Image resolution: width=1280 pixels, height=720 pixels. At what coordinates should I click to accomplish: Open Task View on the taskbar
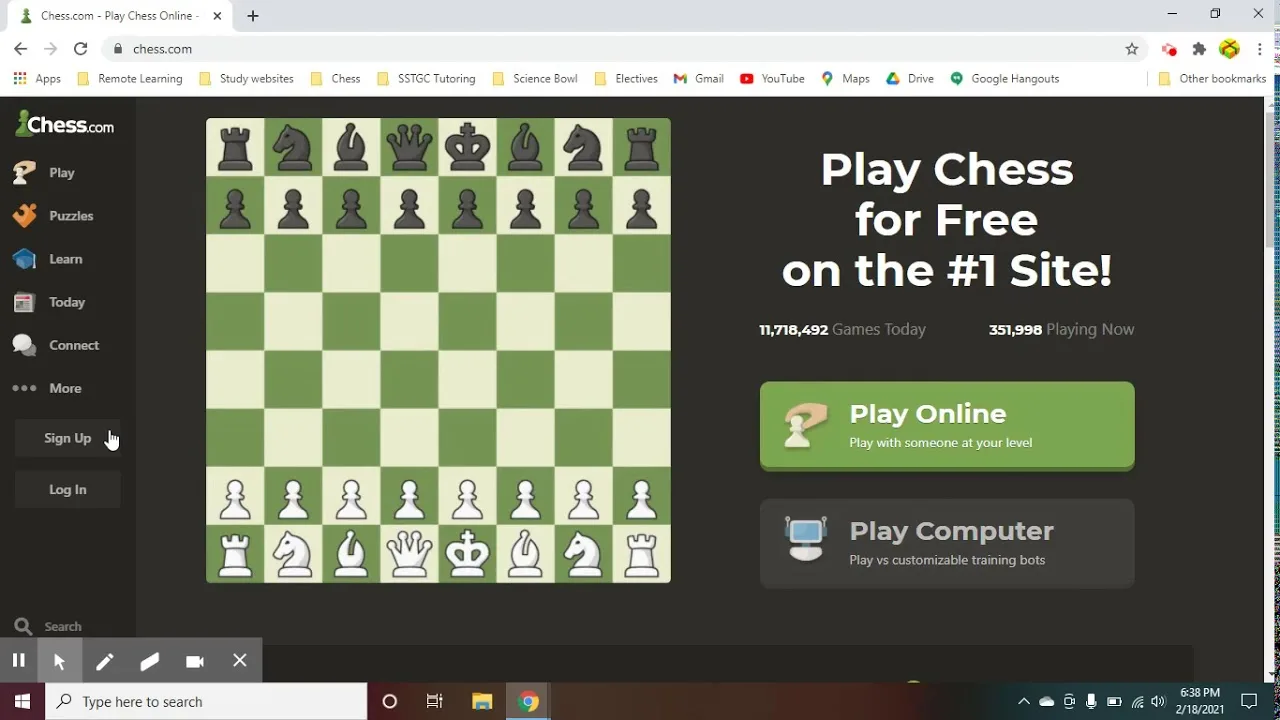[435, 701]
